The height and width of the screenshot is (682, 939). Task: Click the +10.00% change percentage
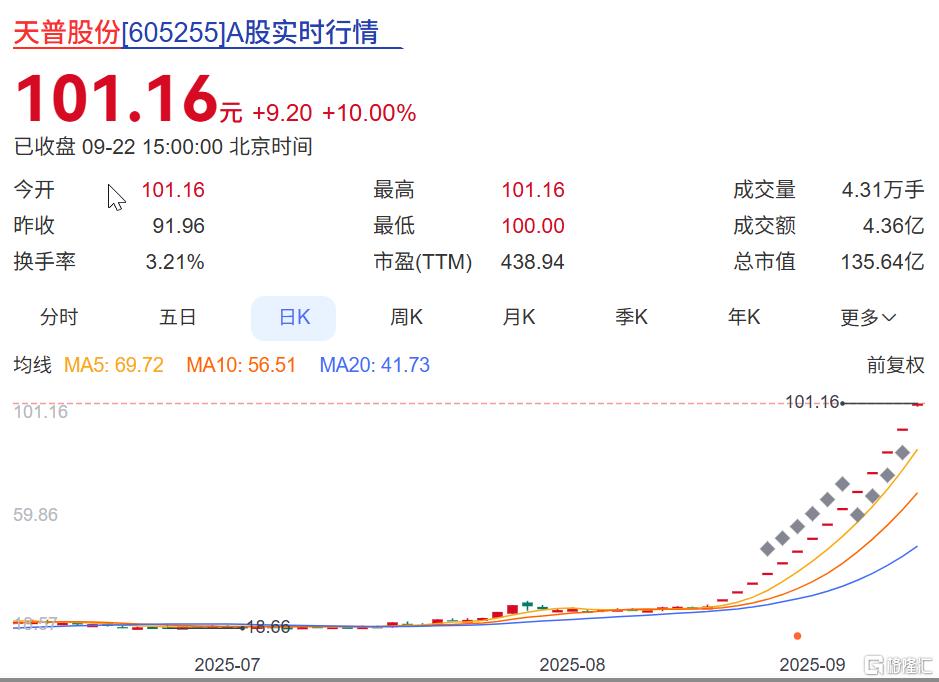[x=369, y=113]
